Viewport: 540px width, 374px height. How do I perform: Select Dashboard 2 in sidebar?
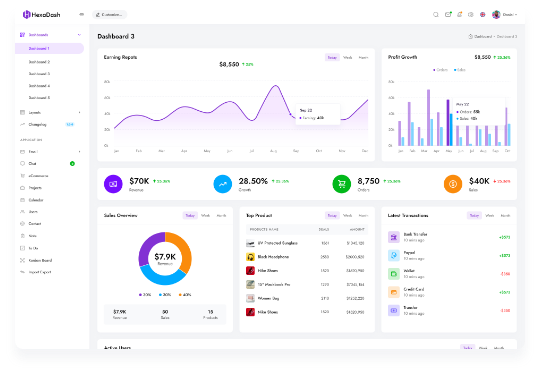(39, 62)
